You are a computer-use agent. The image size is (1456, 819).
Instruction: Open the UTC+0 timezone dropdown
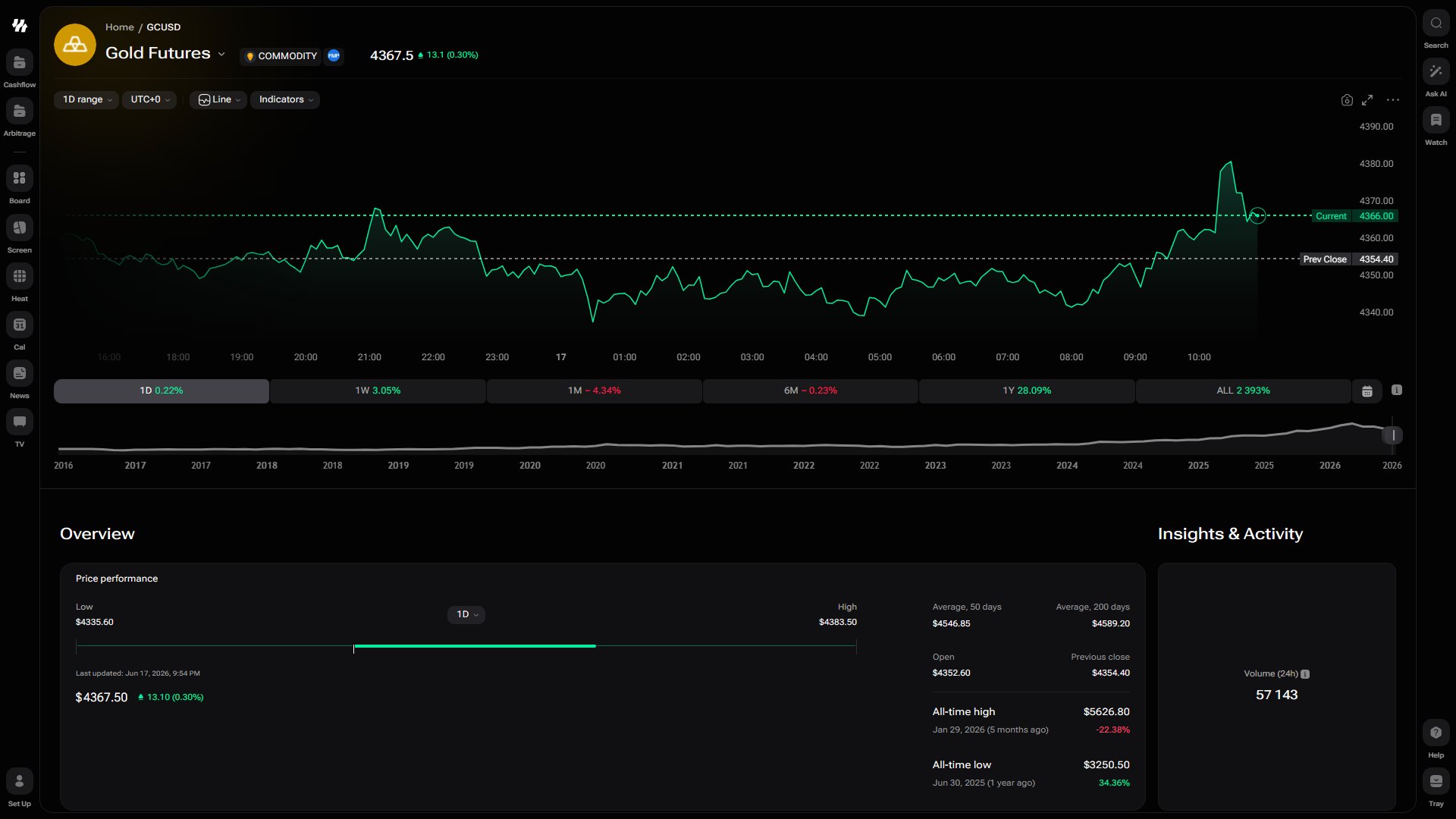[x=149, y=99]
